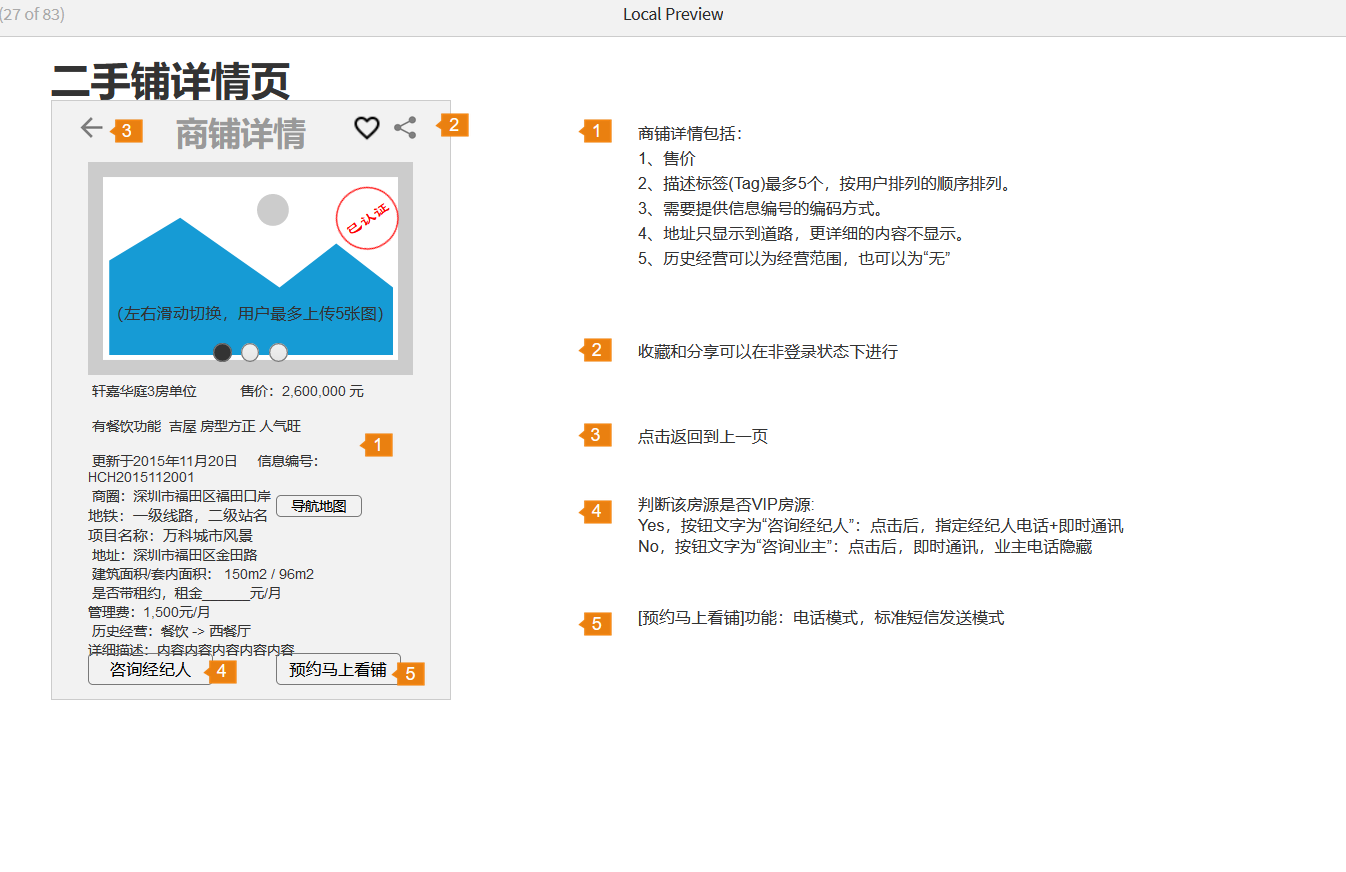
Task: Click the 详细描述 content line
Action: click(191, 650)
